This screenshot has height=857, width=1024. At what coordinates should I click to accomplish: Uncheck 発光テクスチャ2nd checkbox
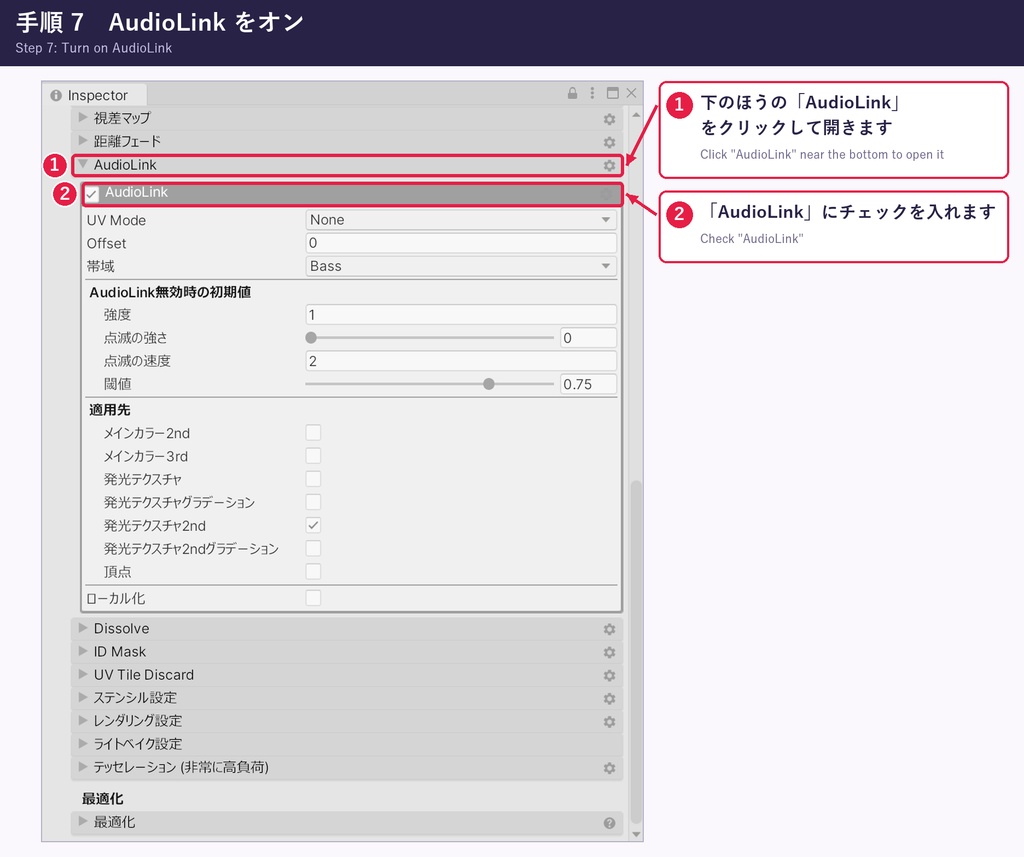pos(313,525)
